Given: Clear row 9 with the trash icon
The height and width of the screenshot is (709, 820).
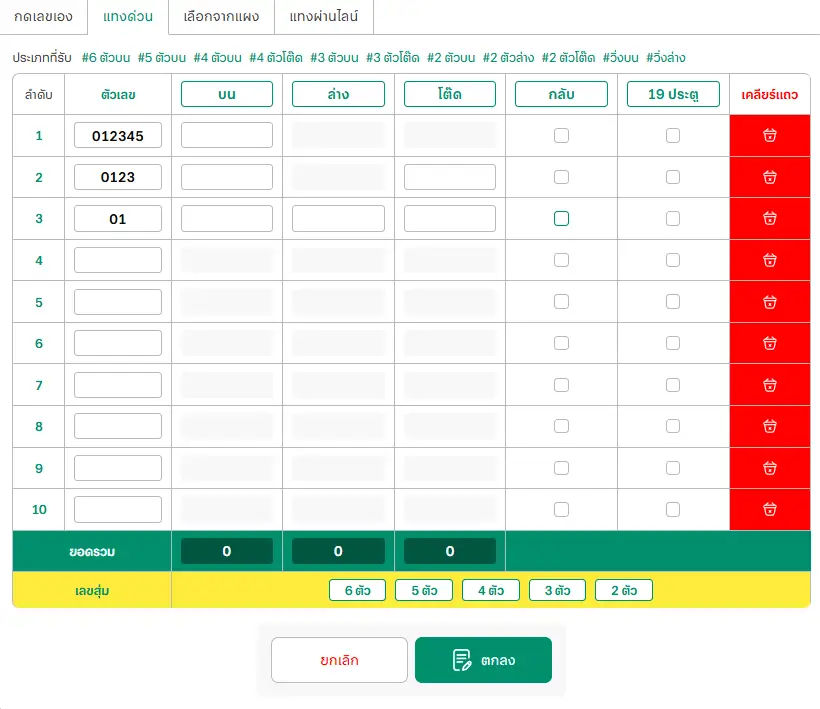Looking at the screenshot, I should [769, 468].
